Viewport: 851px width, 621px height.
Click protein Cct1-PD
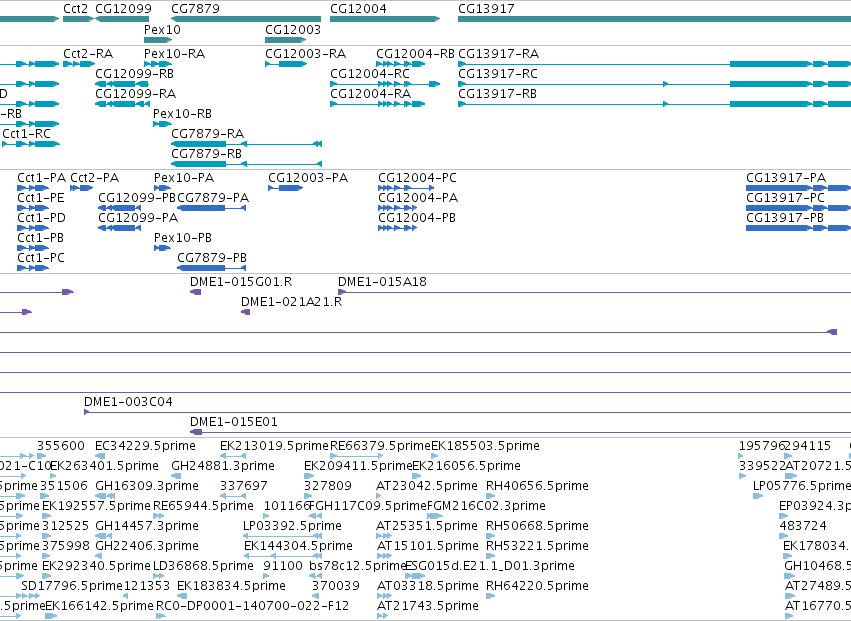click(x=41, y=218)
